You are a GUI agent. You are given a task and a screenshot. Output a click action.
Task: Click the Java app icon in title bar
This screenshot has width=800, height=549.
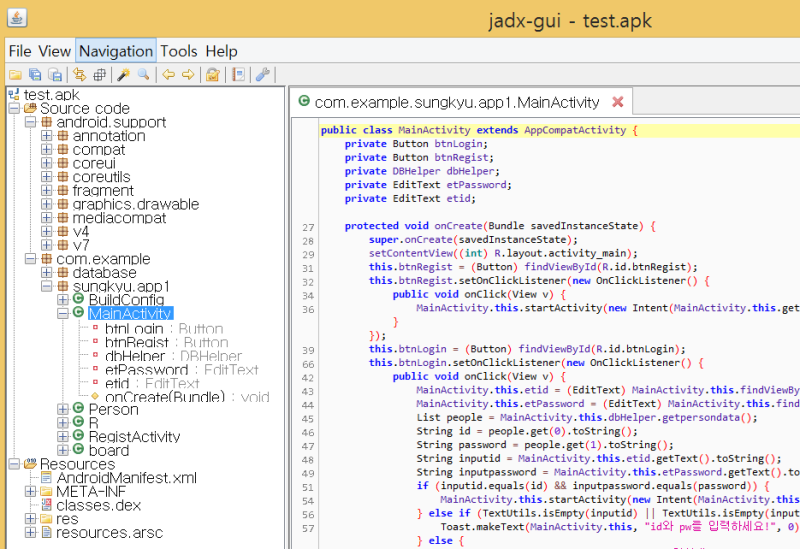point(17,18)
